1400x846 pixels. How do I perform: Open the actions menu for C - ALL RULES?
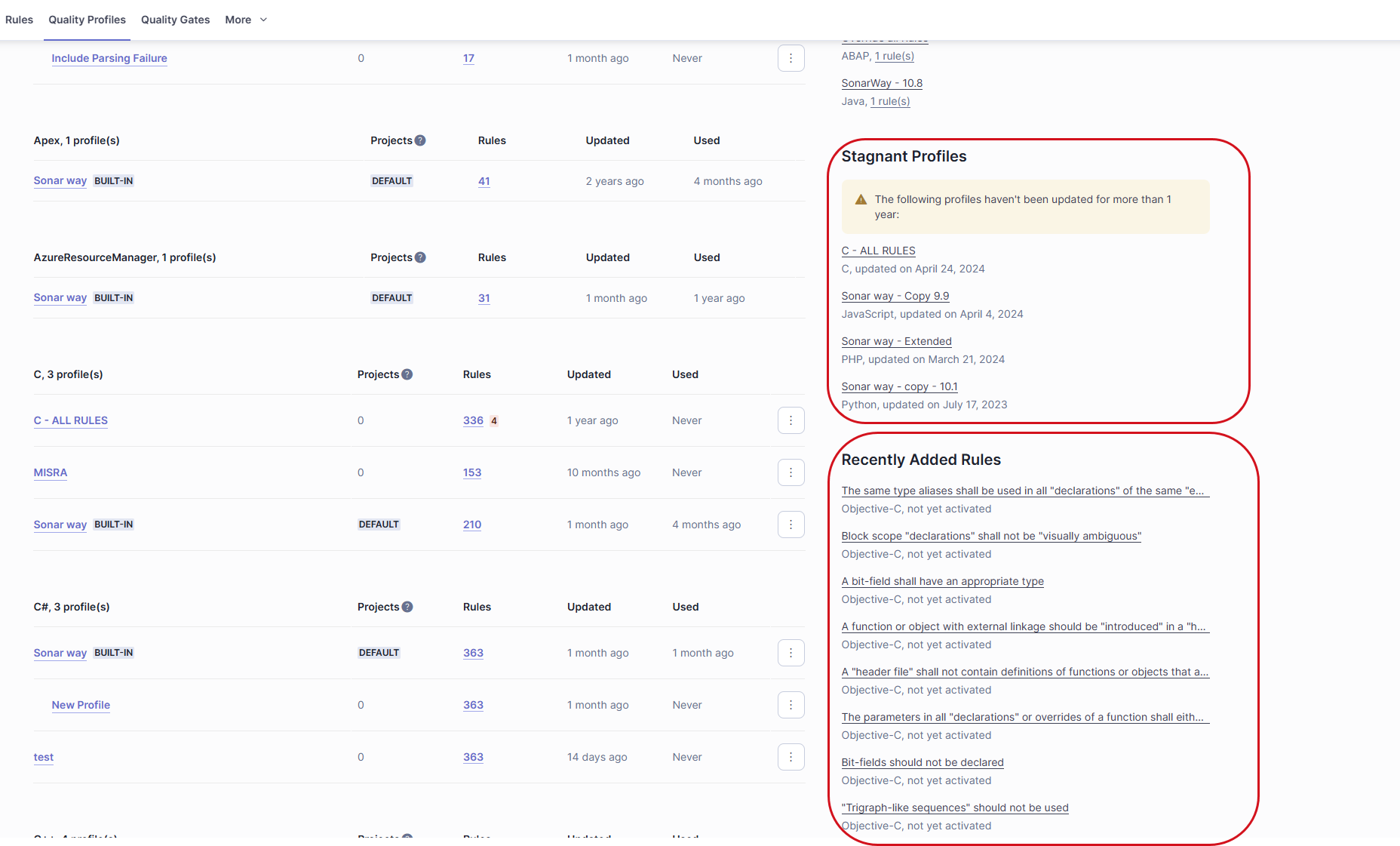click(791, 420)
